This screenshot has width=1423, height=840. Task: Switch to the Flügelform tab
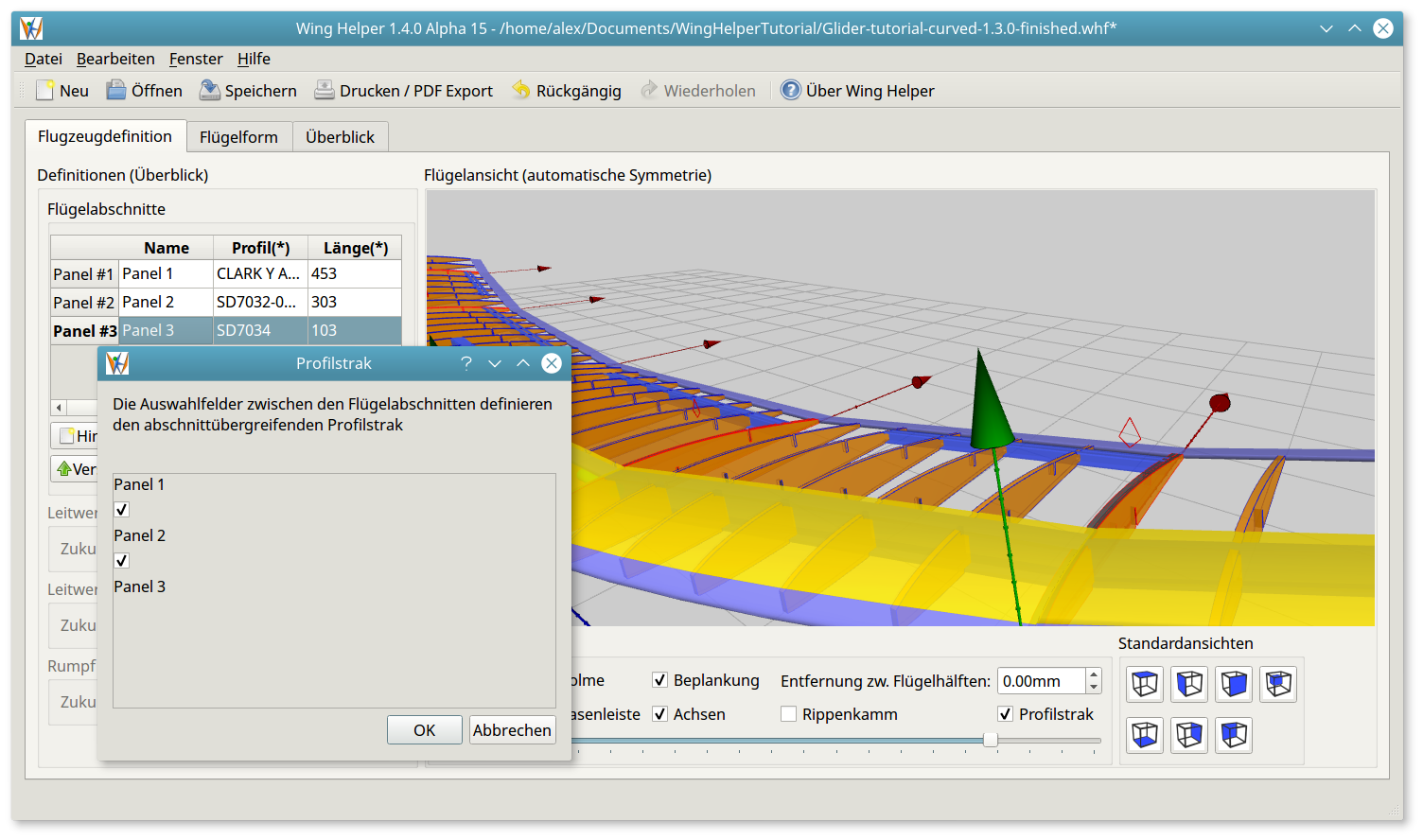coord(238,137)
